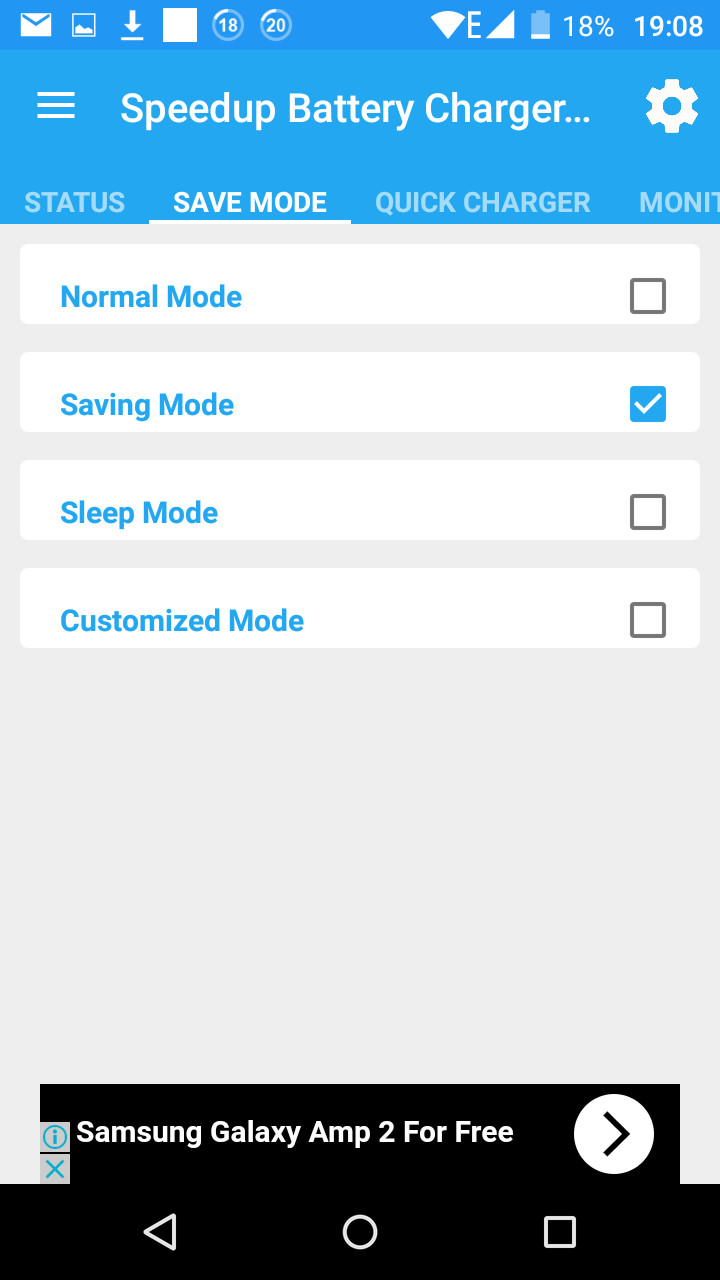Open the recent apps overview
The height and width of the screenshot is (1280, 720).
[559, 1231]
